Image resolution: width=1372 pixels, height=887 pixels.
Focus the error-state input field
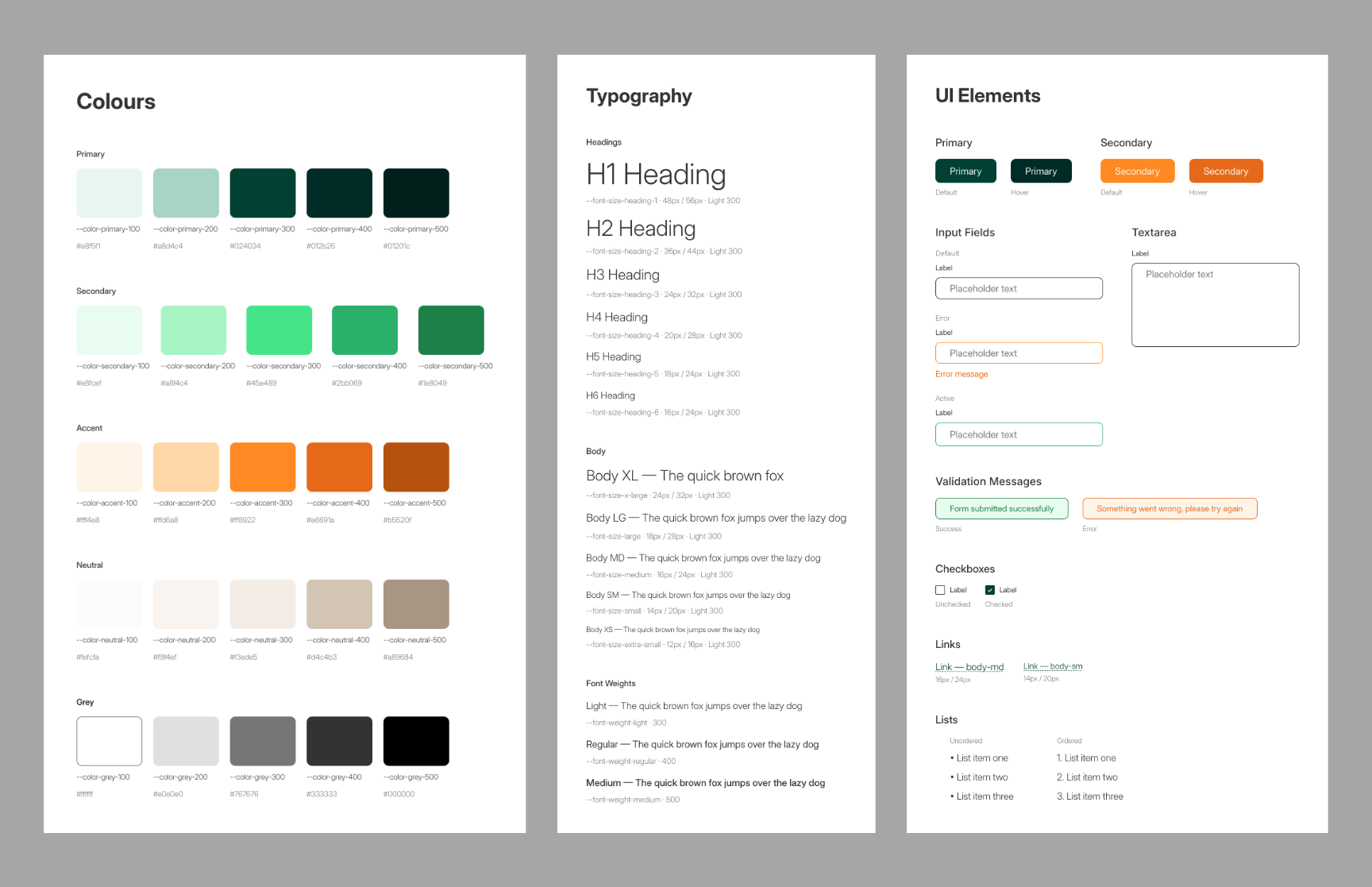(1019, 353)
